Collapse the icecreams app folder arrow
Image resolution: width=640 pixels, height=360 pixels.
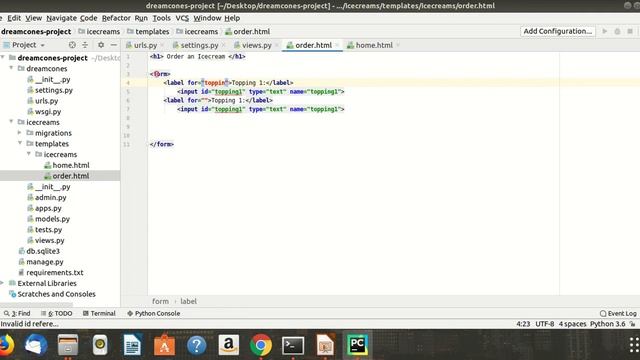click(12, 122)
